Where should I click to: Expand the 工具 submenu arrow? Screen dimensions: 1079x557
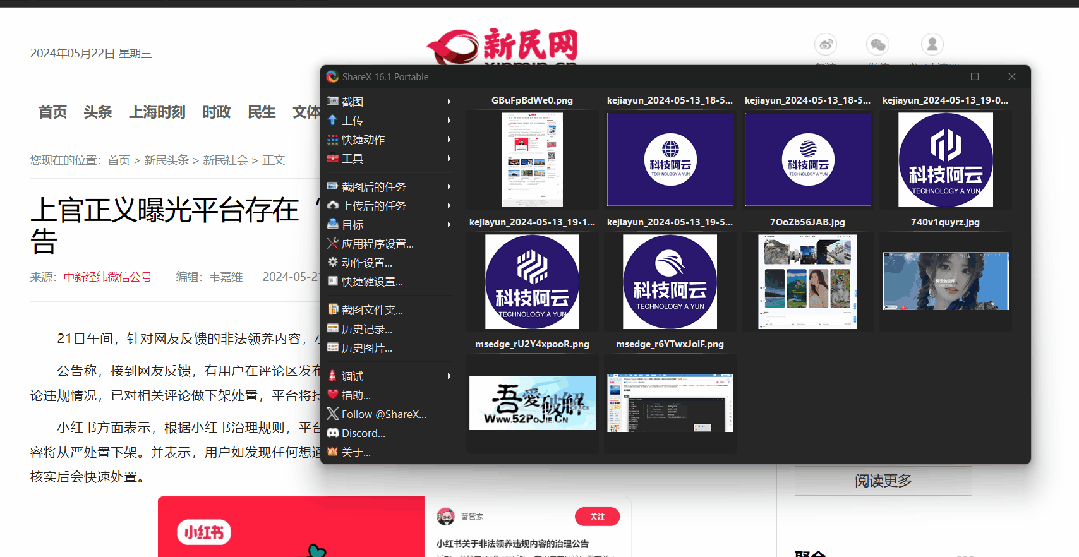point(449,158)
